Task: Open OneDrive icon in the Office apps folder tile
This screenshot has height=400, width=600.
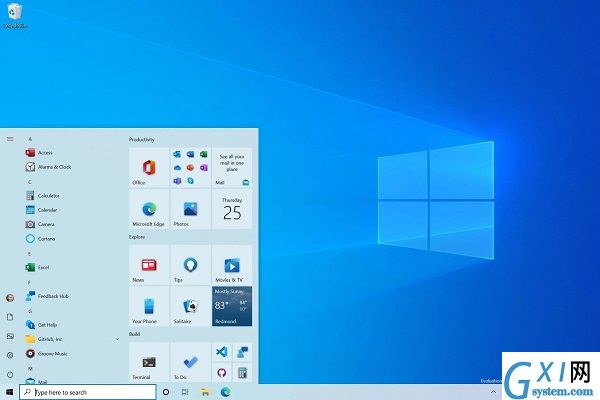Action: (177, 168)
